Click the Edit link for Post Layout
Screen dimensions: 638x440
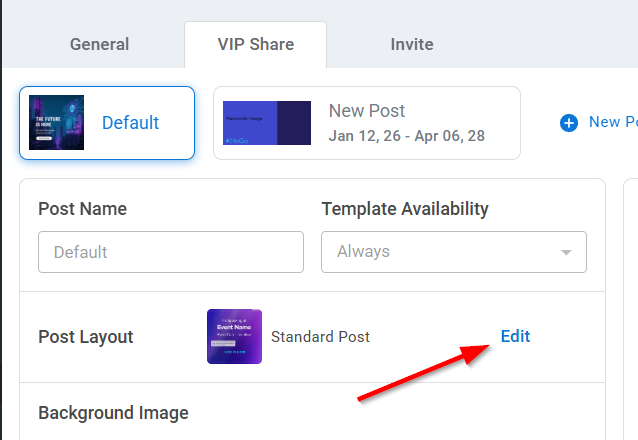pos(515,336)
